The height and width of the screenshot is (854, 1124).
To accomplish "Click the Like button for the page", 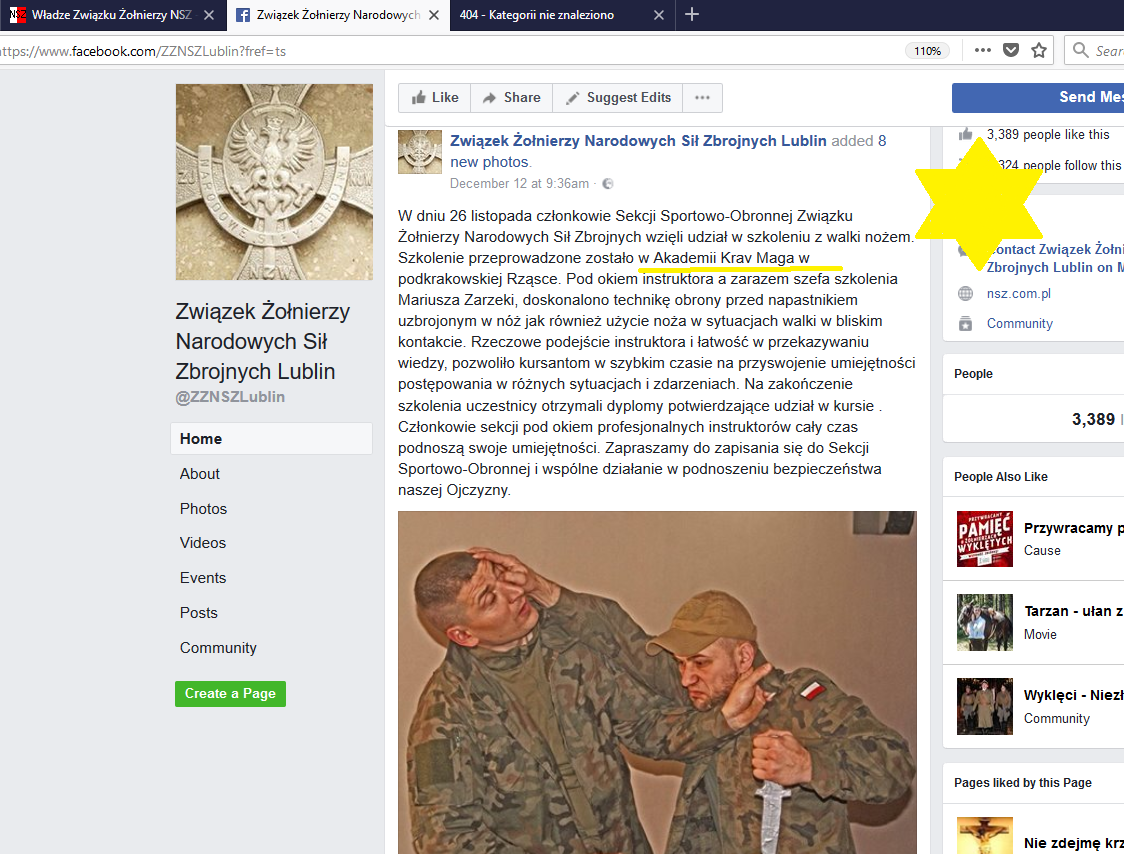I will point(434,98).
